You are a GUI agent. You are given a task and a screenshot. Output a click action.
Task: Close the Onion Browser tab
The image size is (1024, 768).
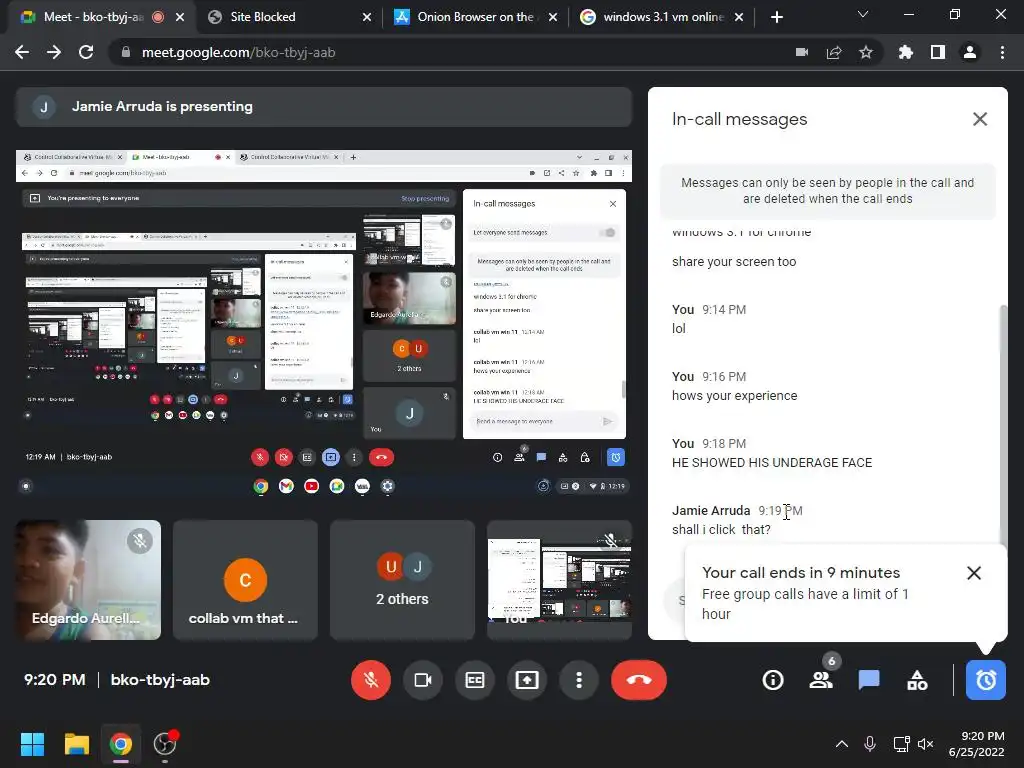553,17
